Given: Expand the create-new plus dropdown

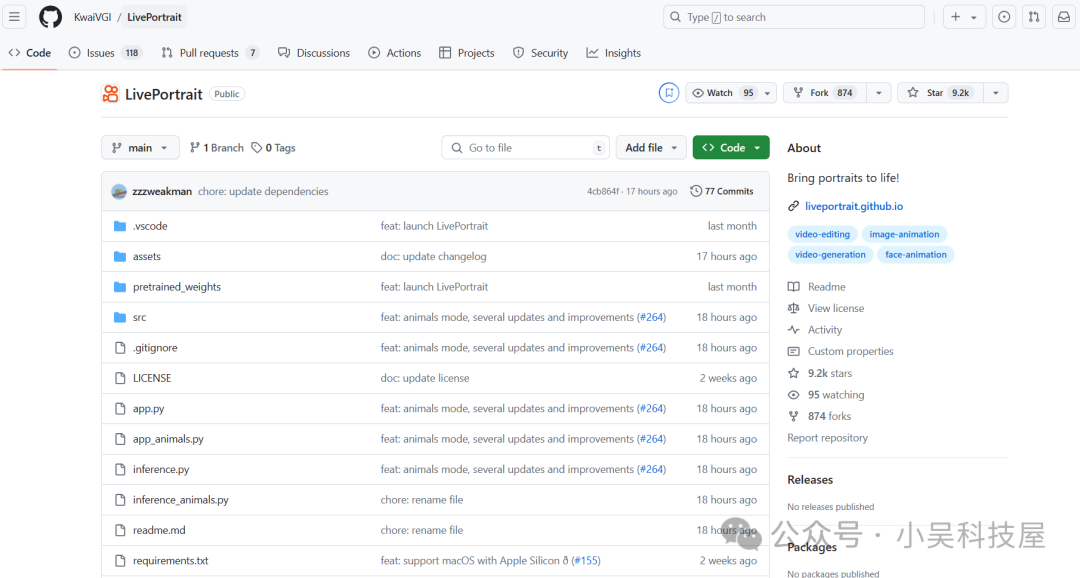Looking at the screenshot, I should click(x=964, y=17).
